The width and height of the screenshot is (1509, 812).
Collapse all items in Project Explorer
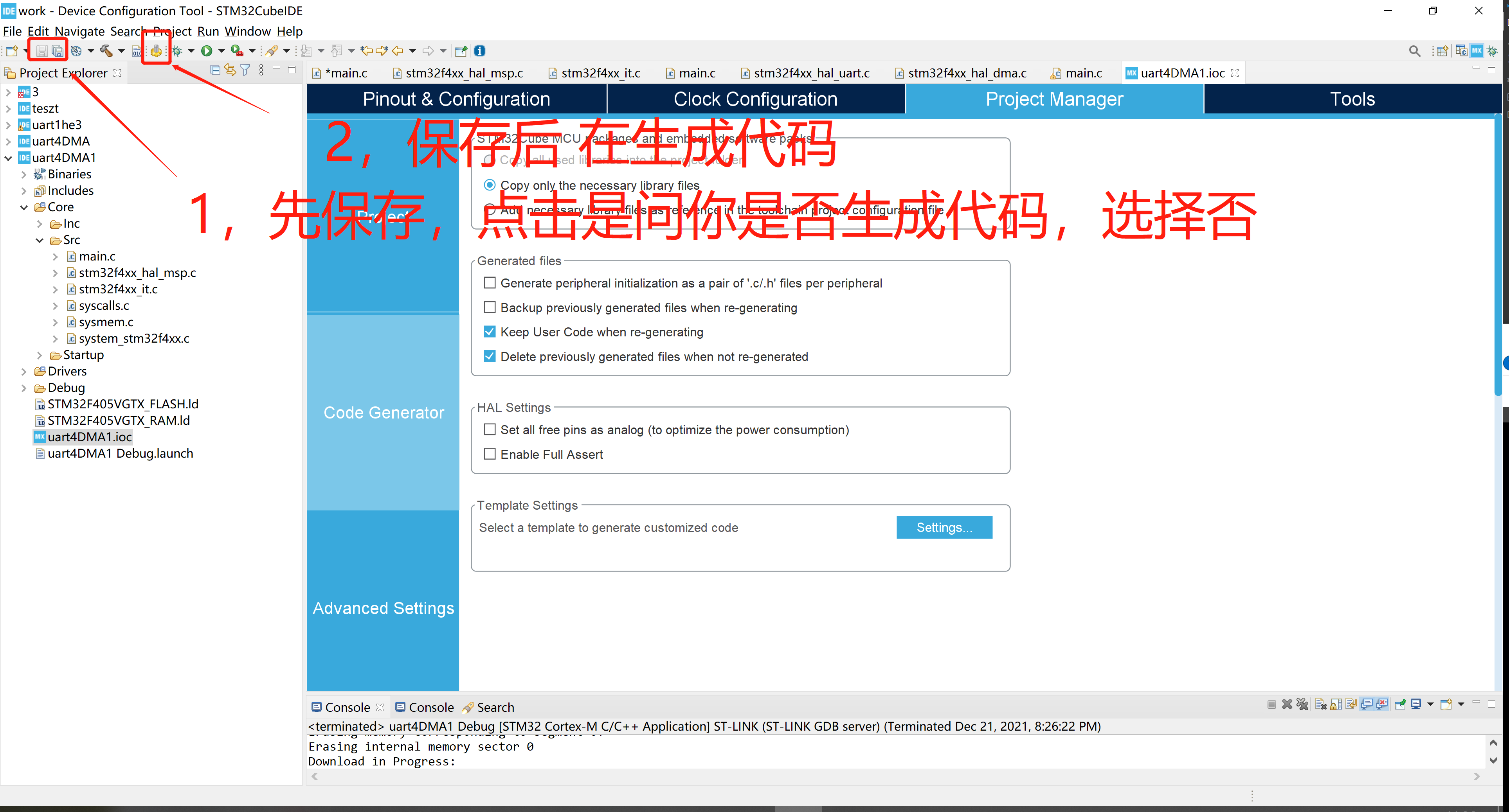pyautogui.click(x=216, y=70)
